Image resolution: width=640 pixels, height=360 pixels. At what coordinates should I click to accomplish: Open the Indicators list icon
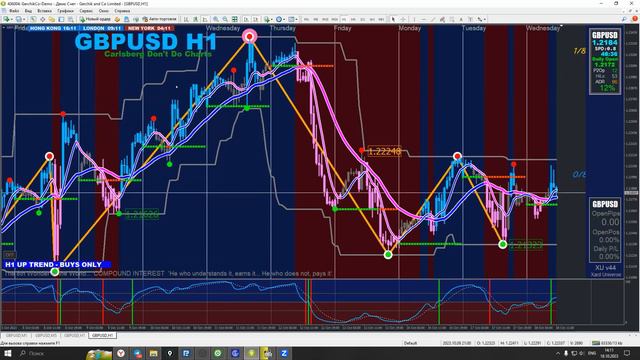click(x=267, y=19)
